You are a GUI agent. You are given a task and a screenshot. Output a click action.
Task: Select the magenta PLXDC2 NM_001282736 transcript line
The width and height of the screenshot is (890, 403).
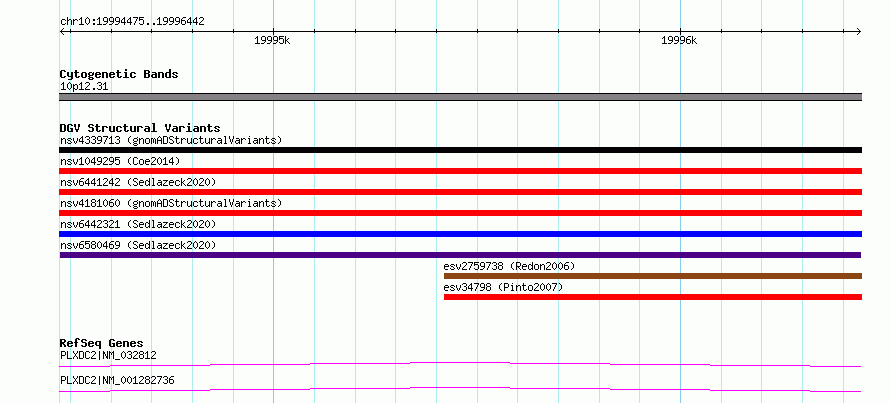click(461, 389)
